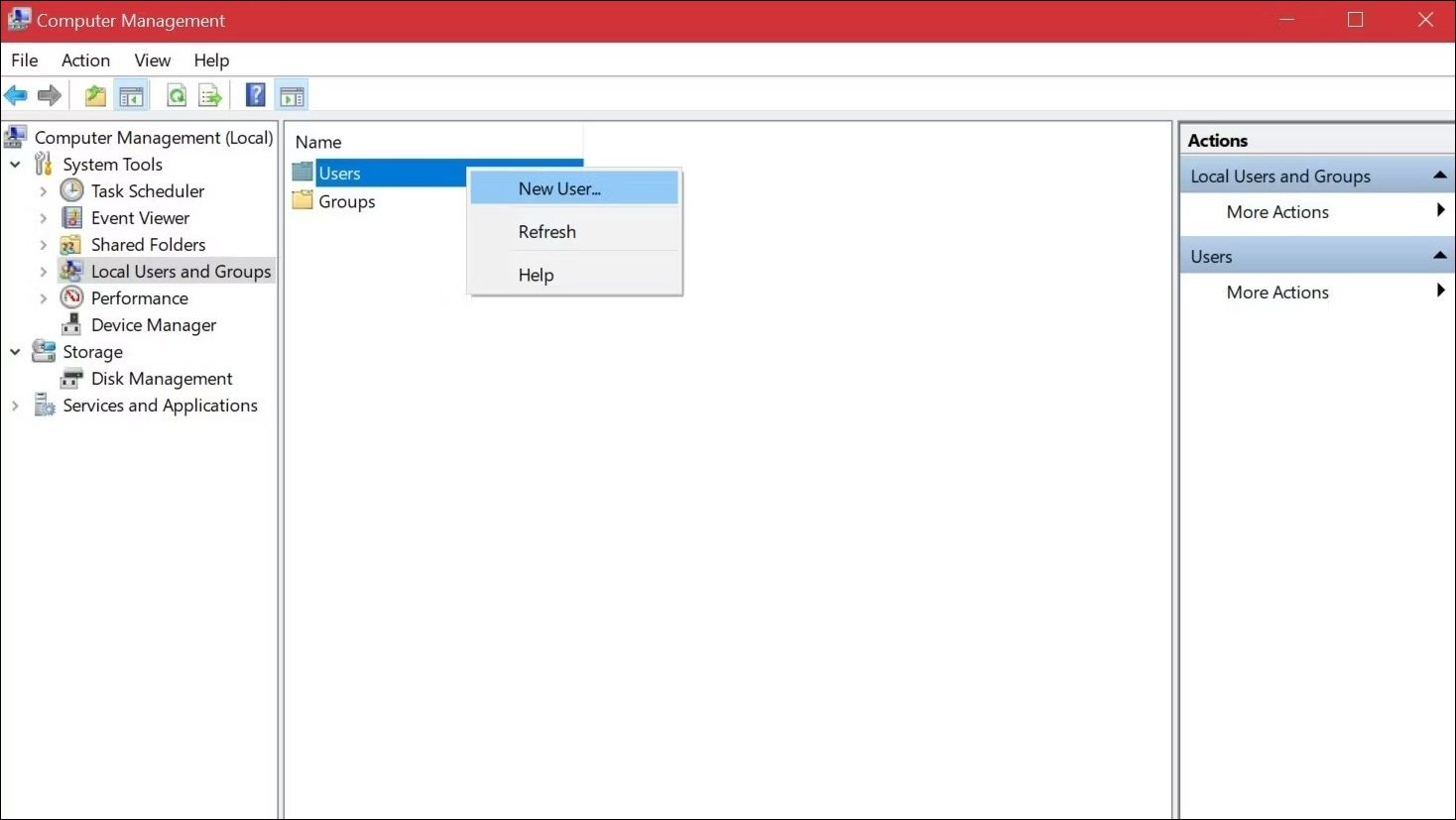
Task: Open the View menu
Action: (x=153, y=60)
